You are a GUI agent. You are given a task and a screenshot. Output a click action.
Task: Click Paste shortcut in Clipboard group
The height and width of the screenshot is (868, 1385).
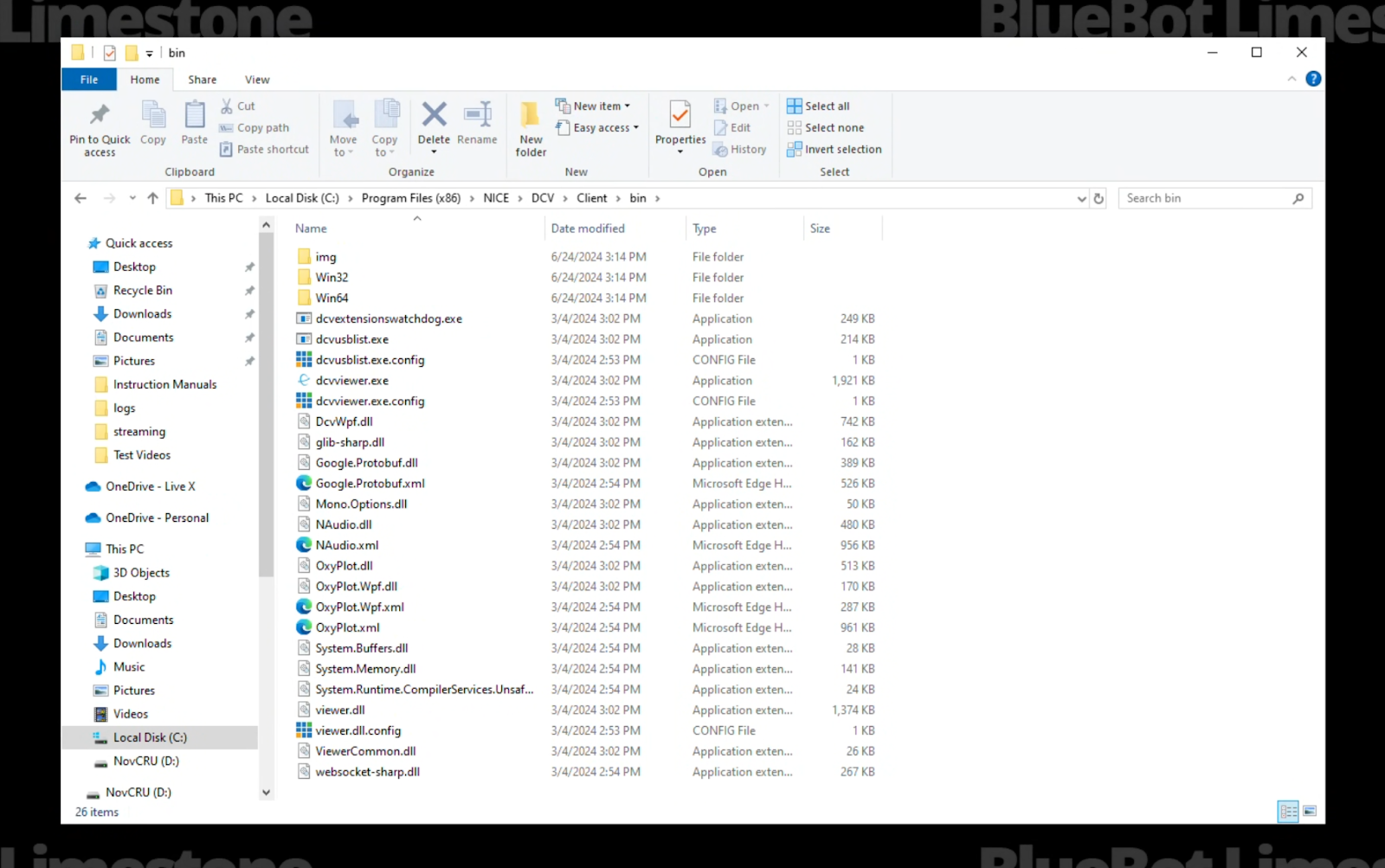pos(263,149)
